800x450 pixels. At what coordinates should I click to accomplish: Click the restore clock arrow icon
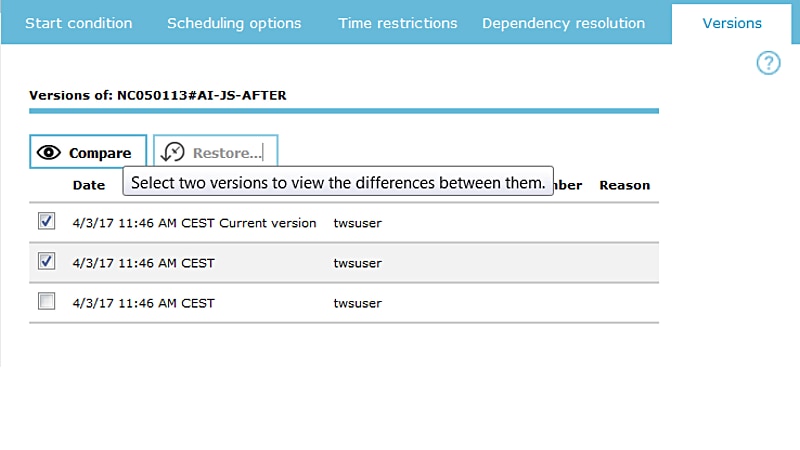click(x=172, y=152)
